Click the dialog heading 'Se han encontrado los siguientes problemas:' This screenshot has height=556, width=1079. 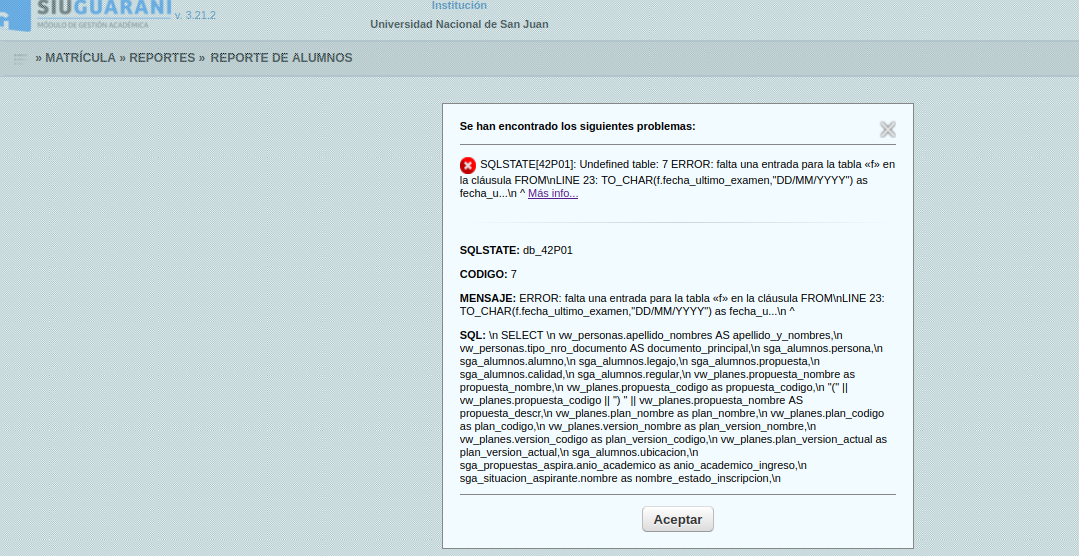point(577,127)
